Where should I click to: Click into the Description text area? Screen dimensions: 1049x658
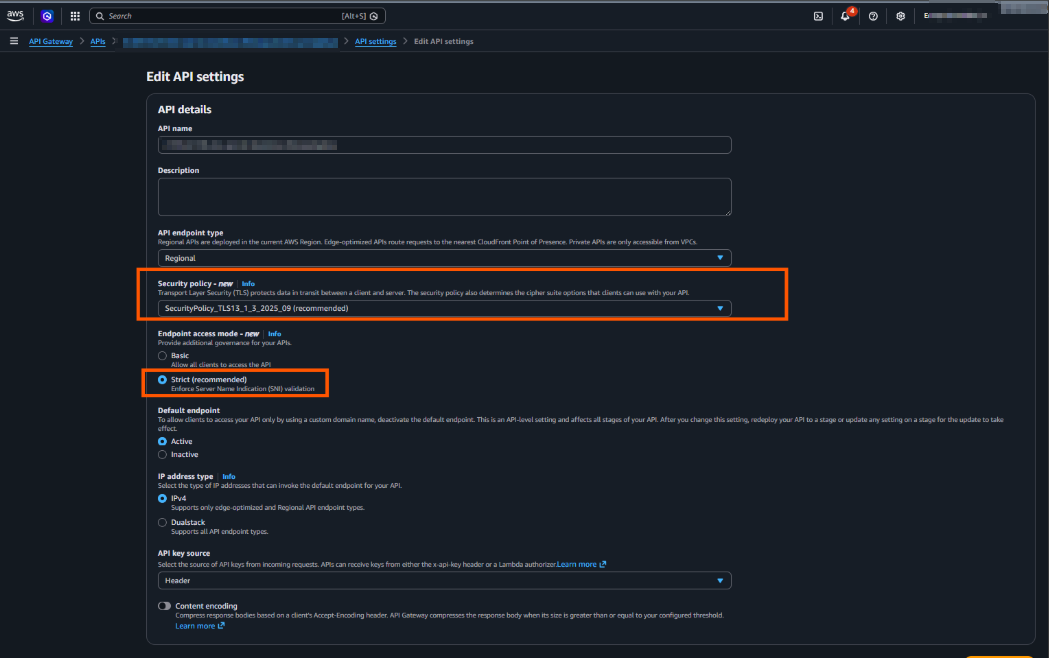(x=444, y=197)
